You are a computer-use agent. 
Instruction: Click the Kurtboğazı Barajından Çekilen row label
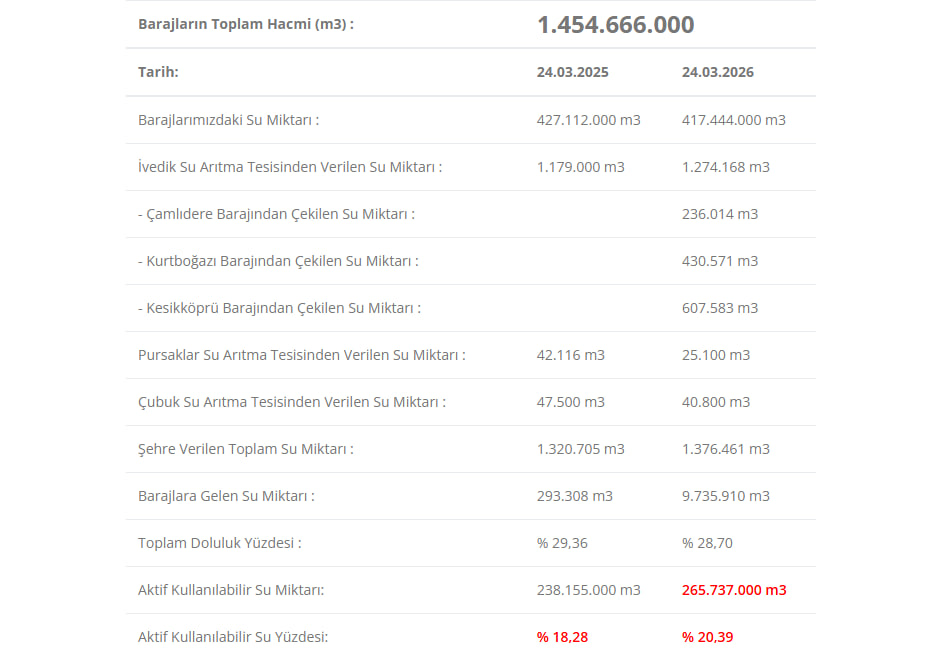click(x=278, y=261)
